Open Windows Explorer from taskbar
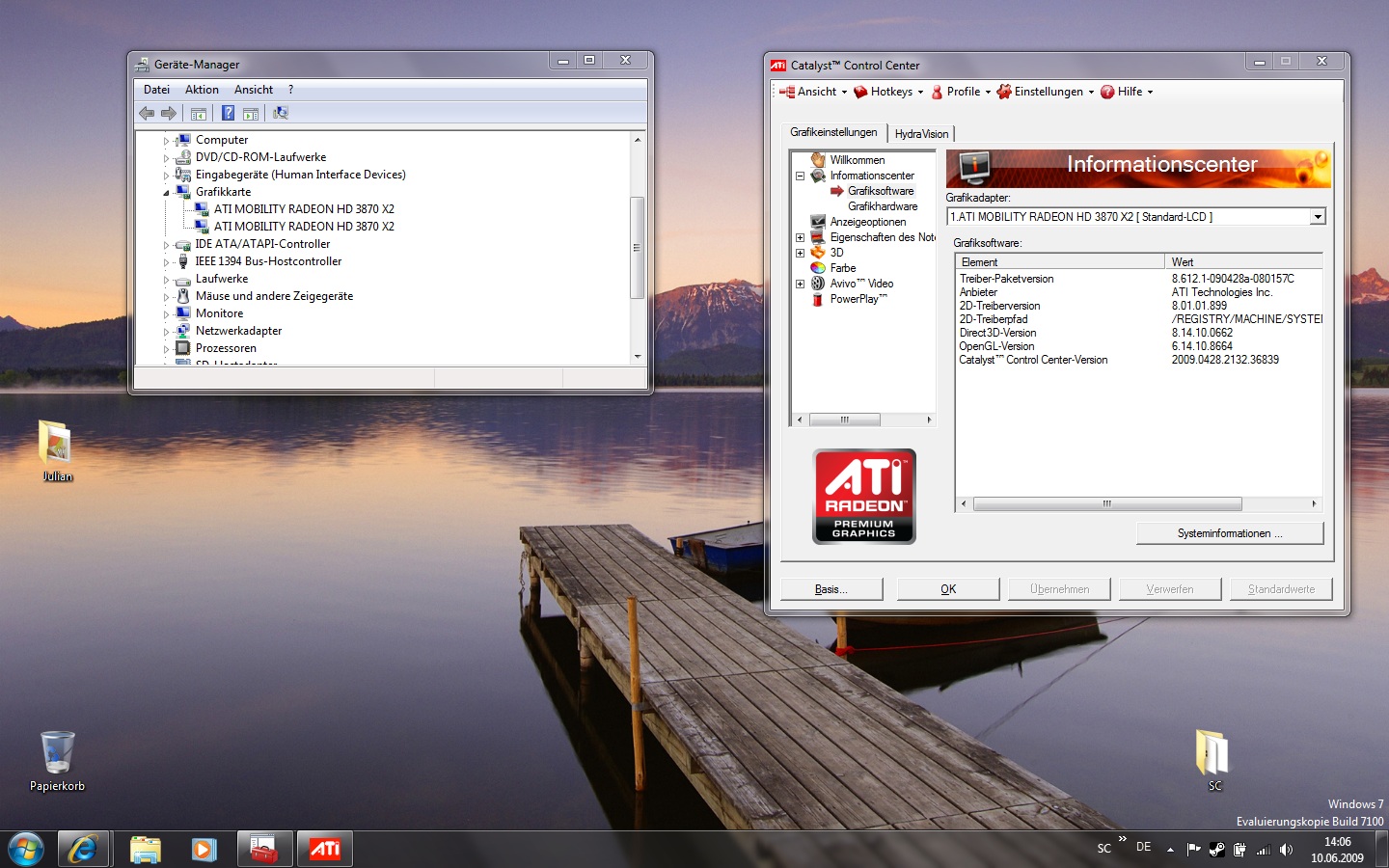The image size is (1389, 868). coord(146,849)
